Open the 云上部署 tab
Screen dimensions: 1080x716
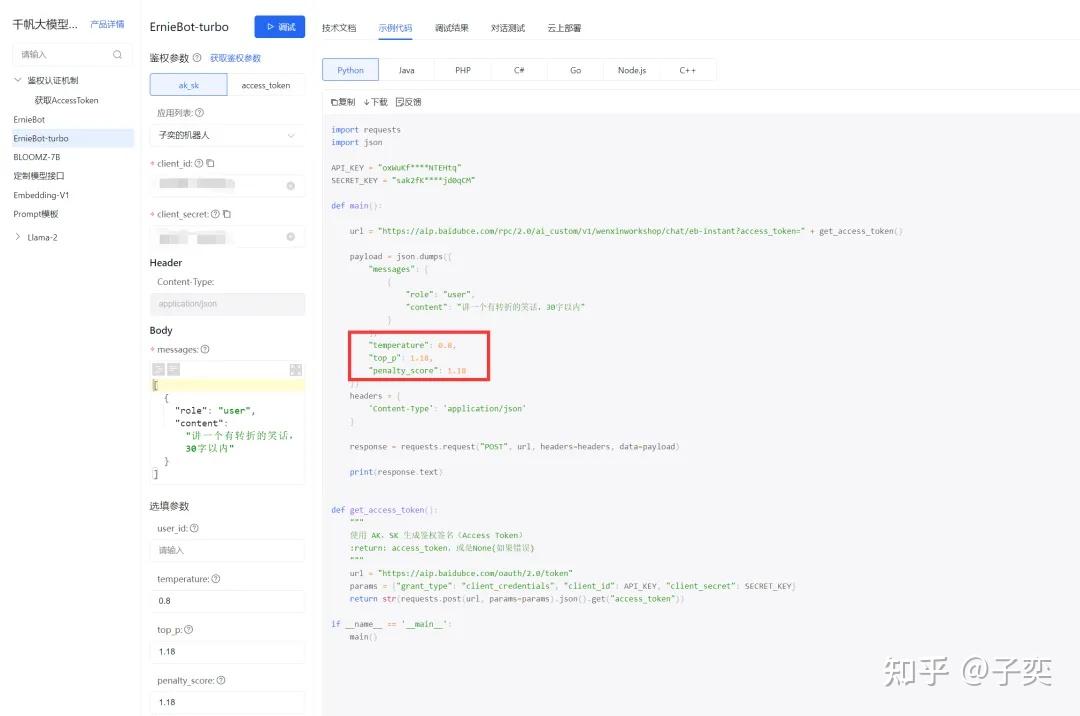click(x=564, y=28)
